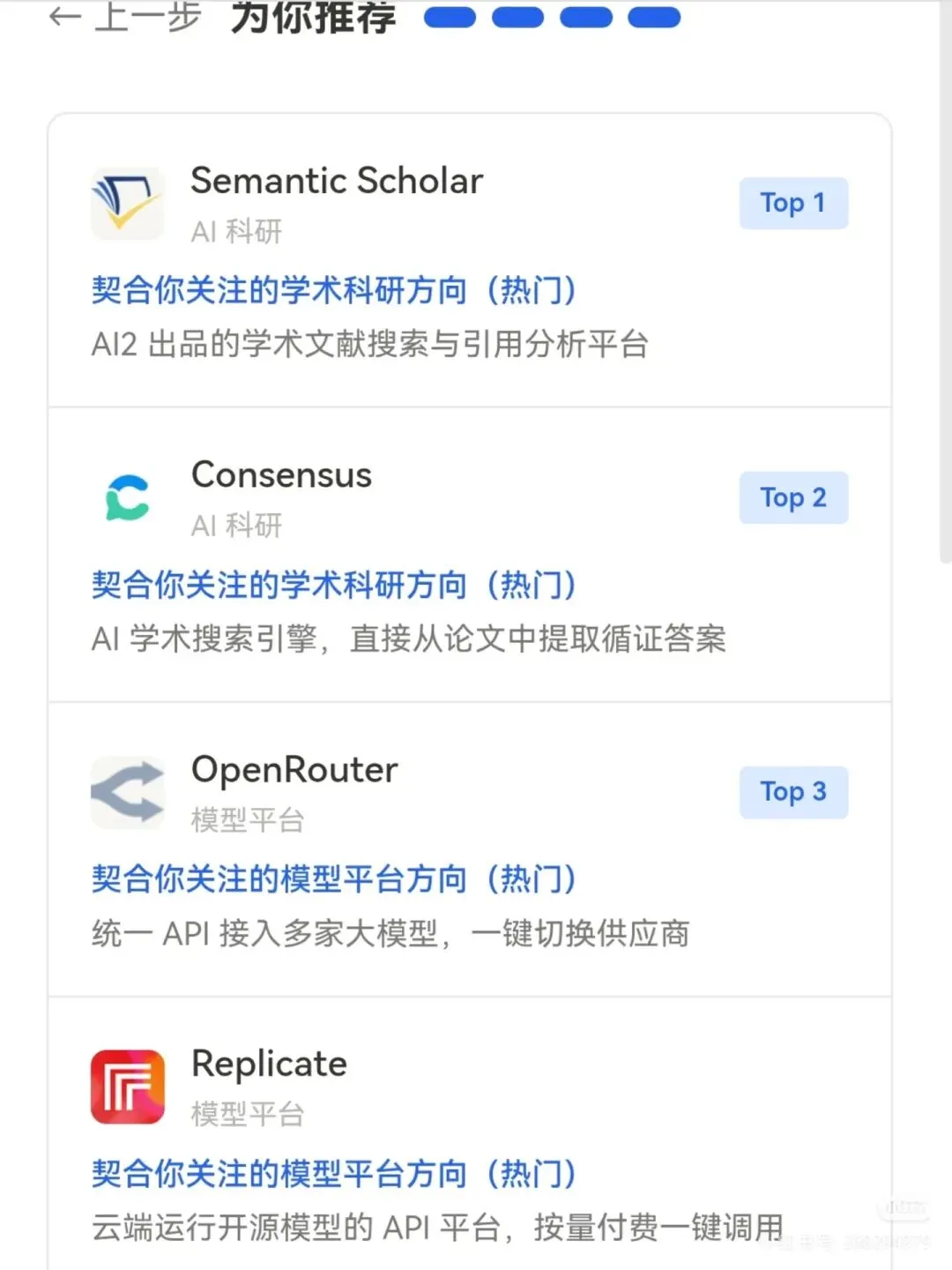The width and height of the screenshot is (952, 1270).
Task: Click the Top 2 badge
Action: point(793,497)
